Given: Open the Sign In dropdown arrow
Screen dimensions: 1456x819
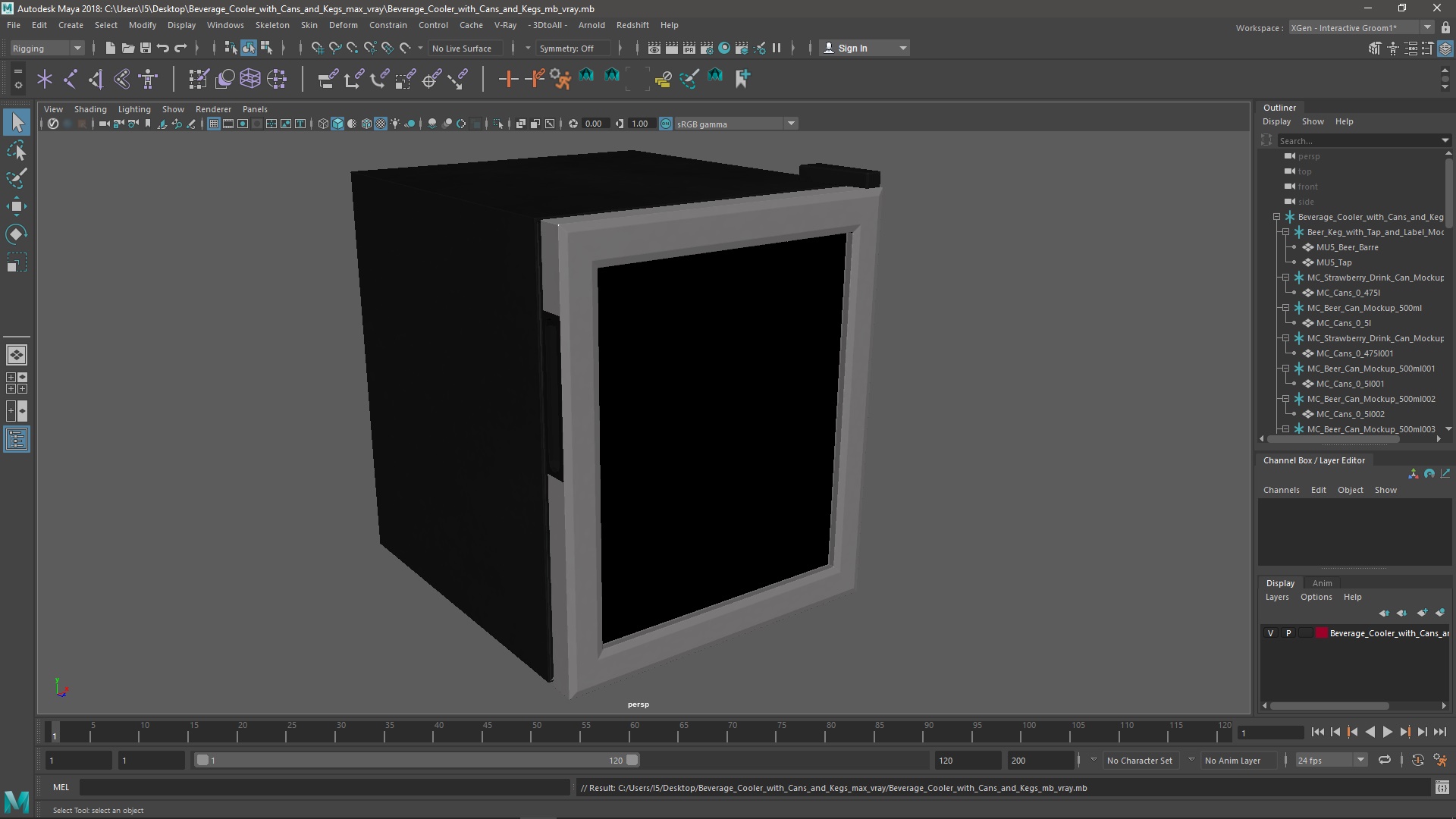Looking at the screenshot, I should click(x=902, y=48).
